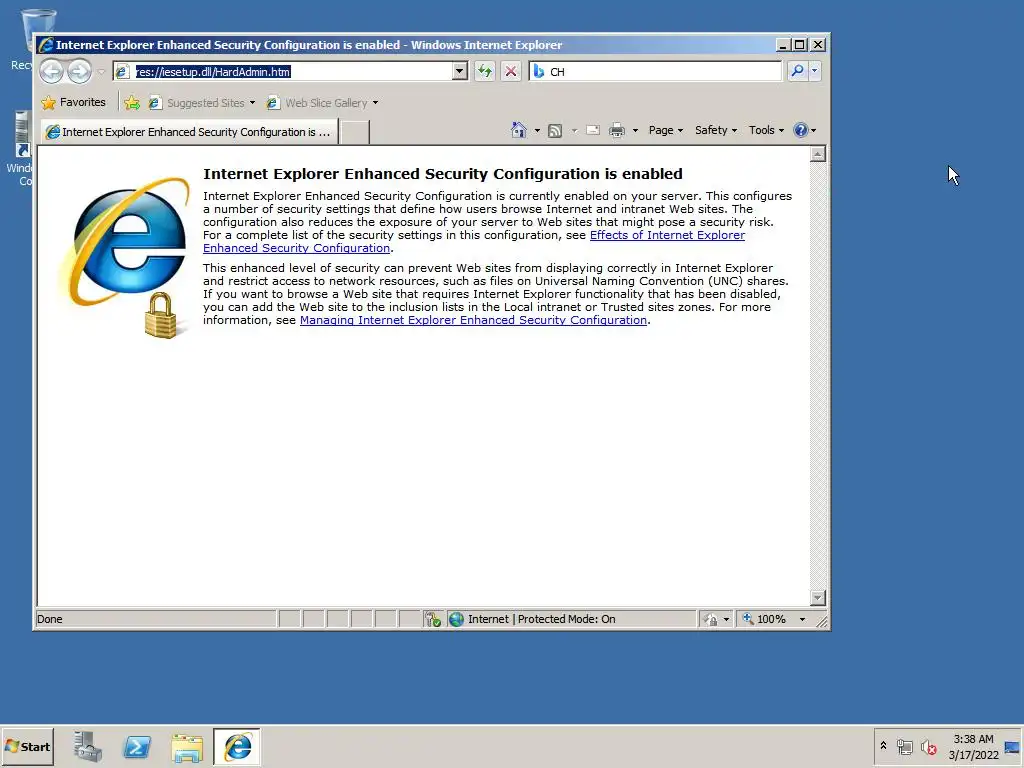Click the Internet Explorer title bar icon
The image size is (1024, 768).
(x=46, y=45)
